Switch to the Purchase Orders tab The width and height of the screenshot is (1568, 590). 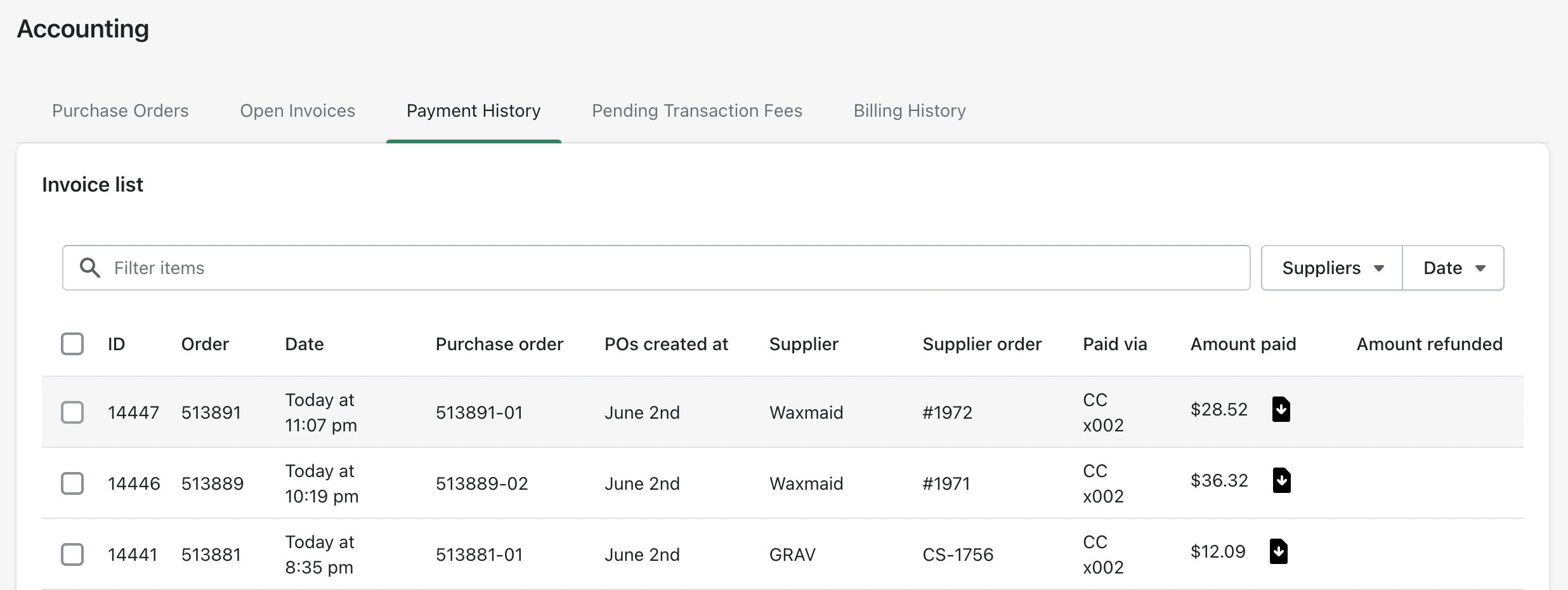click(x=120, y=110)
